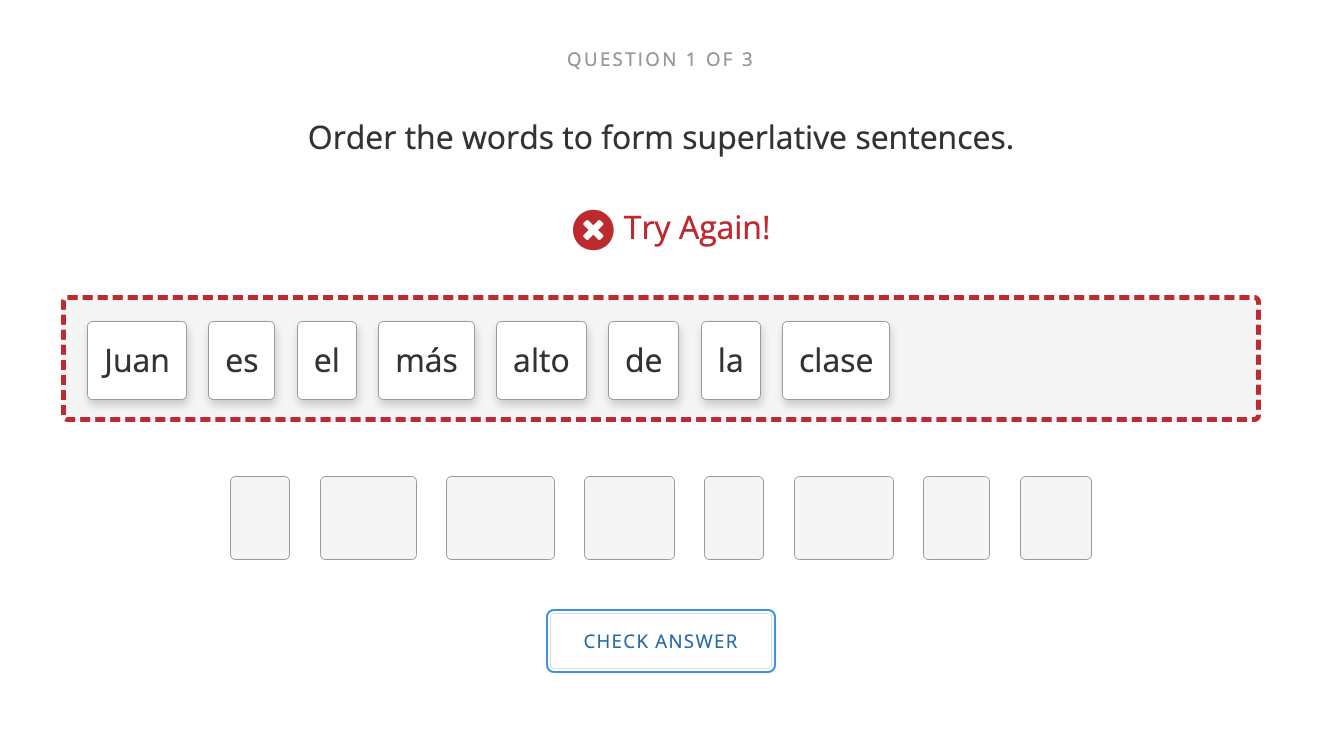Click the fifth empty answer slot
Screen dimensions: 1328x732
tap(733, 518)
